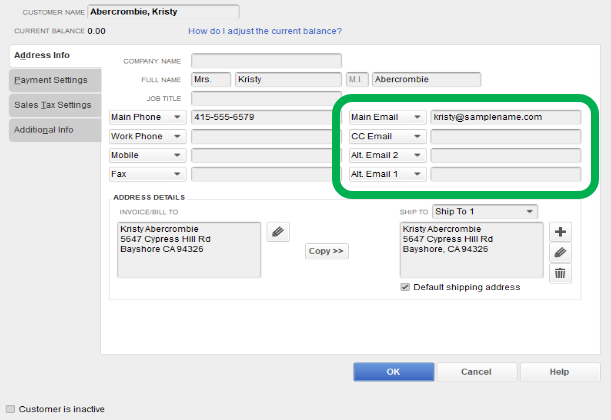Click the Cancel button
The width and height of the screenshot is (611, 420).
pos(477,372)
